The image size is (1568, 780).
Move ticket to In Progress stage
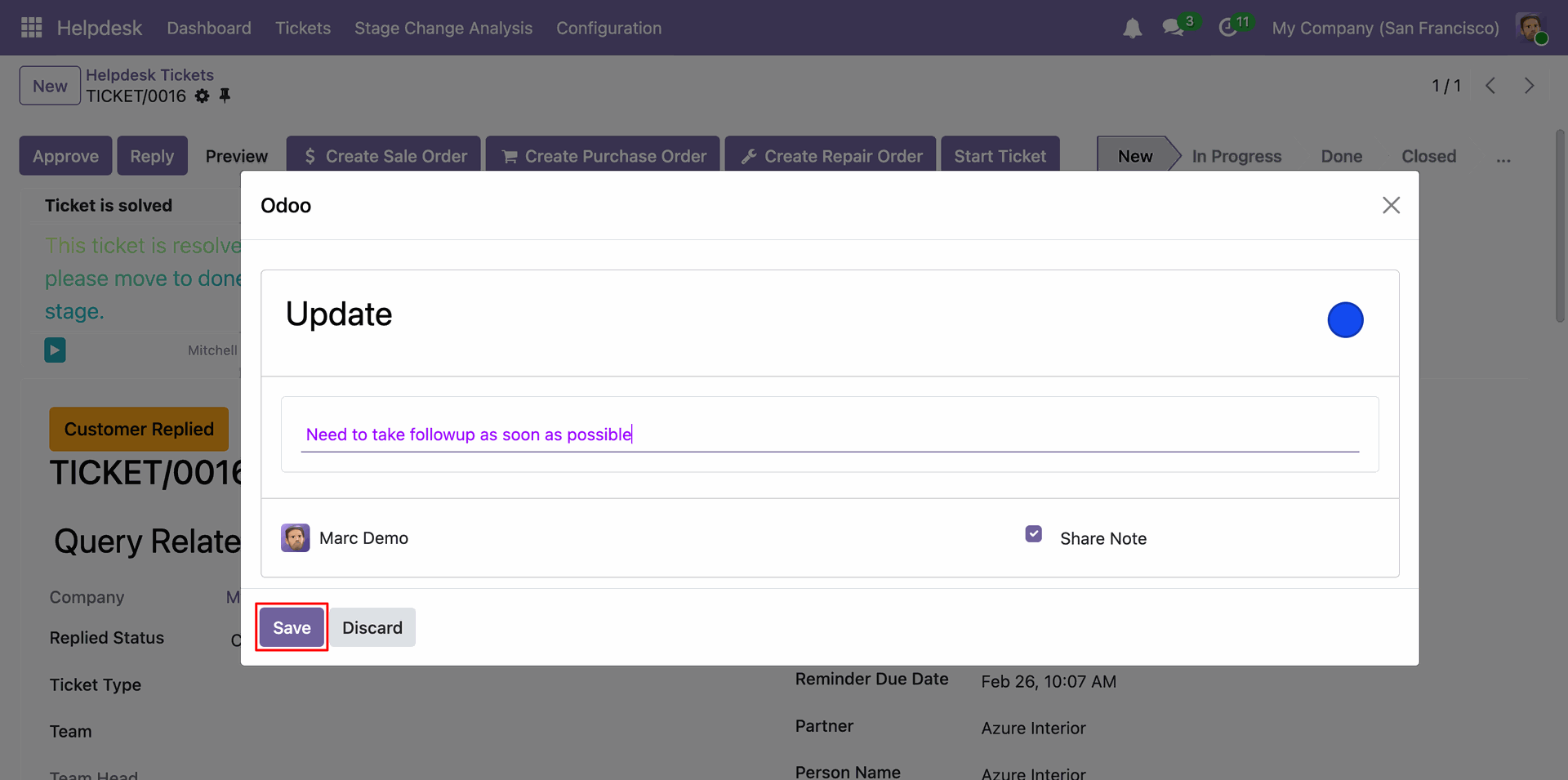click(1236, 156)
